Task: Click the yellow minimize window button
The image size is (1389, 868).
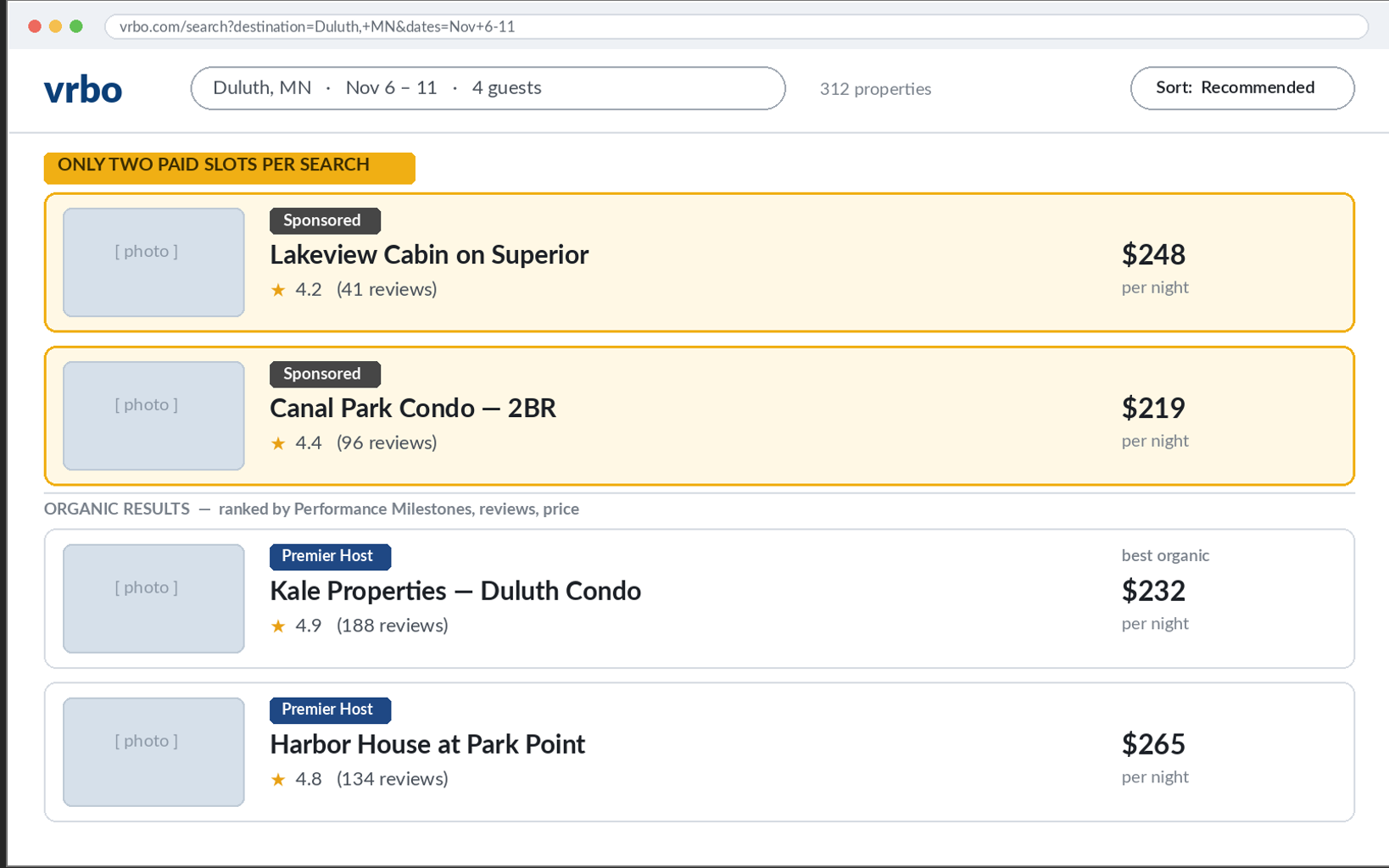Action: pyautogui.click(x=55, y=26)
